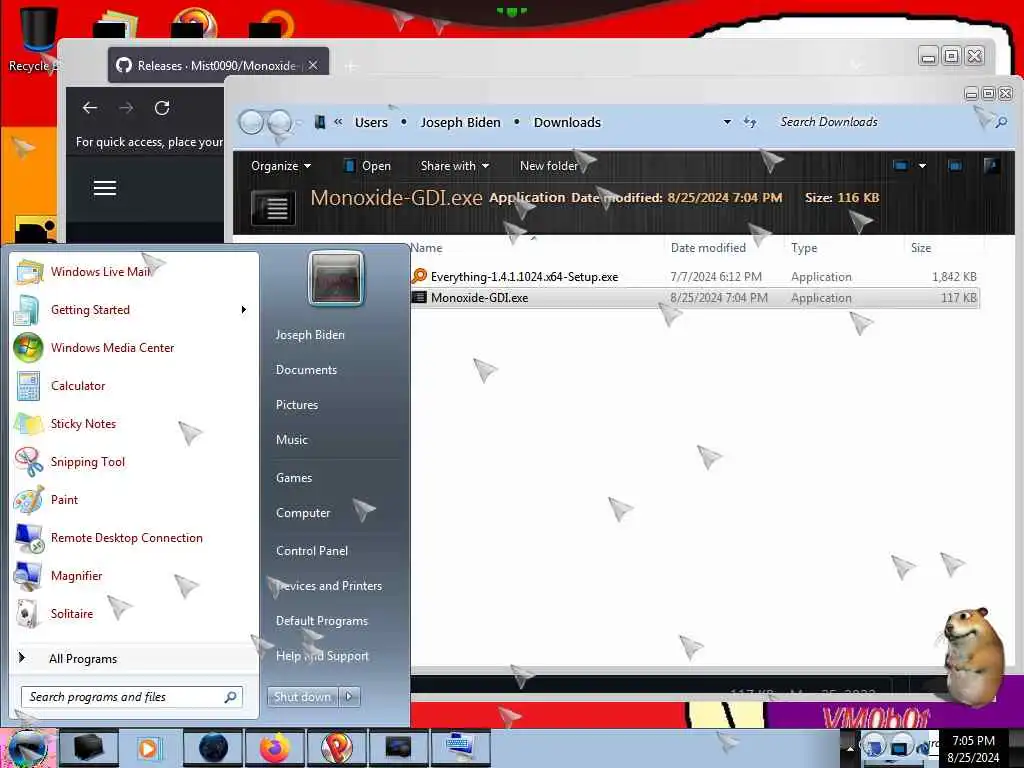The image size is (1024, 768).
Task: Open Windows Live Mail from Start menu
Action: (100, 272)
